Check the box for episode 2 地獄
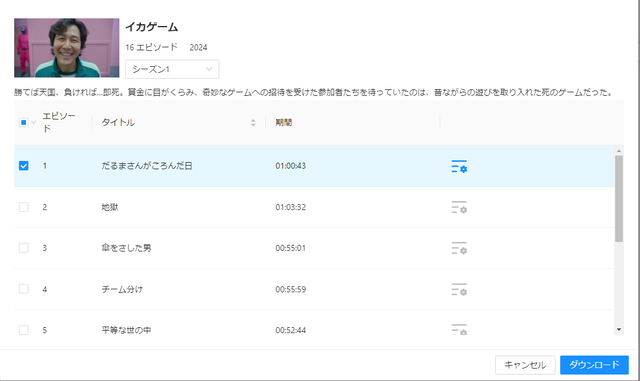The image size is (640, 381). (x=24, y=207)
